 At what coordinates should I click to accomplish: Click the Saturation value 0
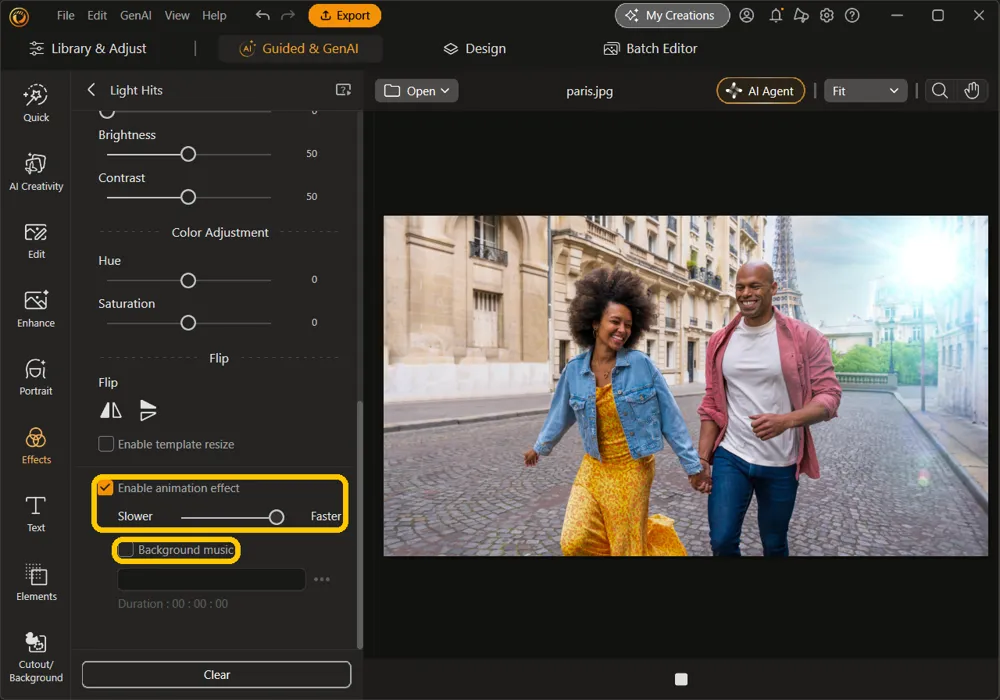click(x=314, y=322)
